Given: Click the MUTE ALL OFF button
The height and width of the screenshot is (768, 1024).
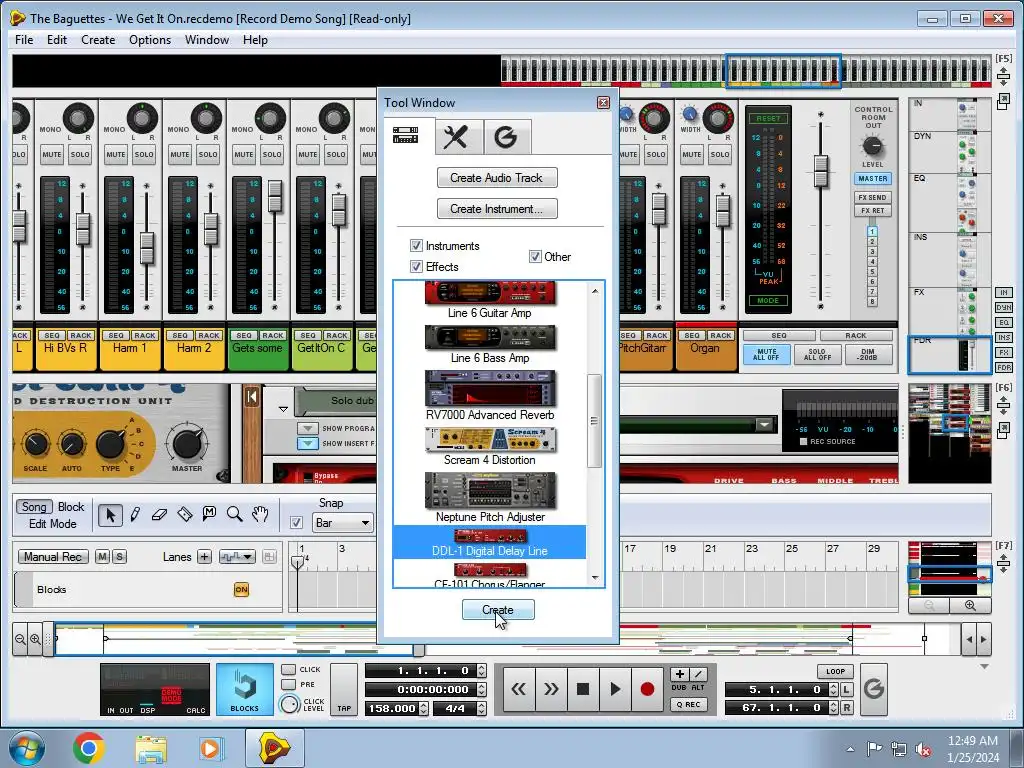Looking at the screenshot, I should pyautogui.click(x=766, y=355).
